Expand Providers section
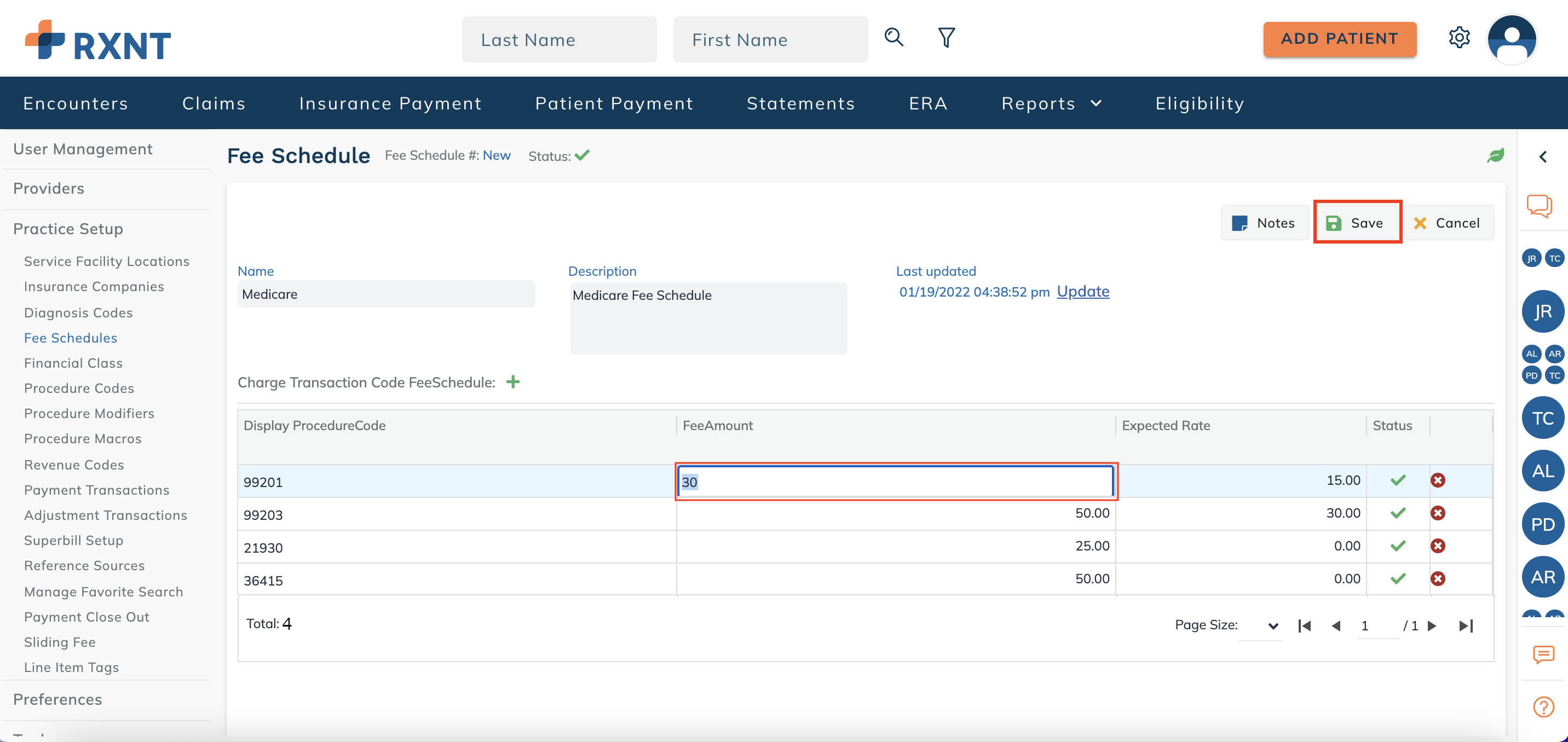Image resolution: width=1568 pixels, height=742 pixels. click(x=49, y=189)
